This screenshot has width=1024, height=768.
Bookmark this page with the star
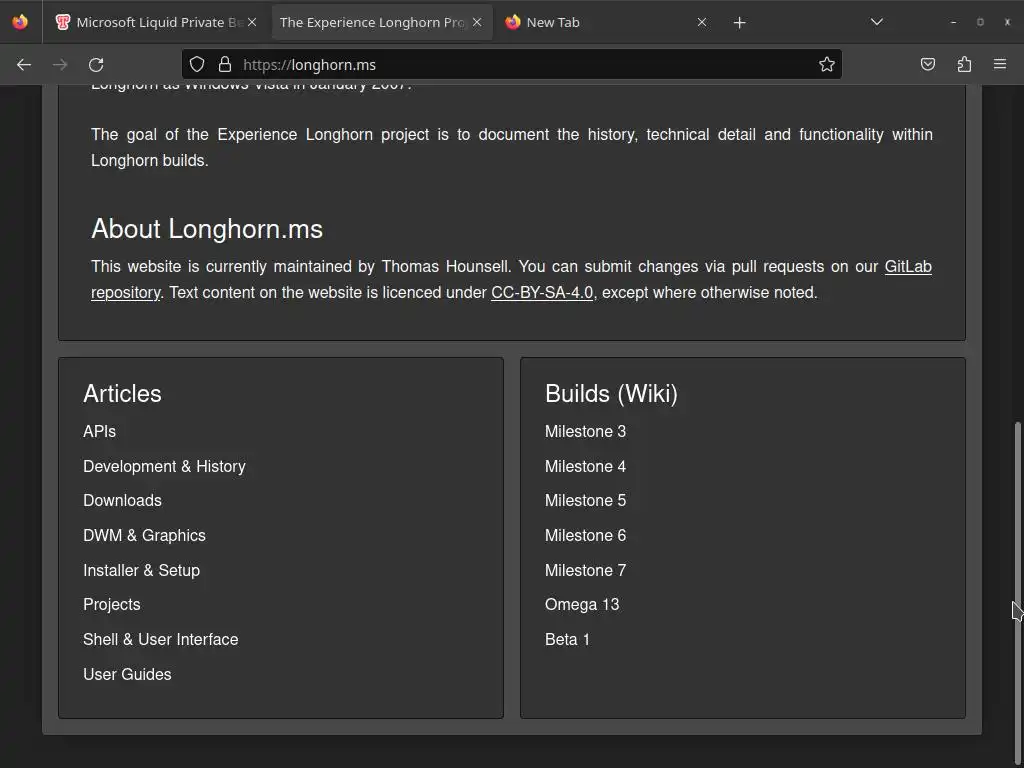(827, 64)
